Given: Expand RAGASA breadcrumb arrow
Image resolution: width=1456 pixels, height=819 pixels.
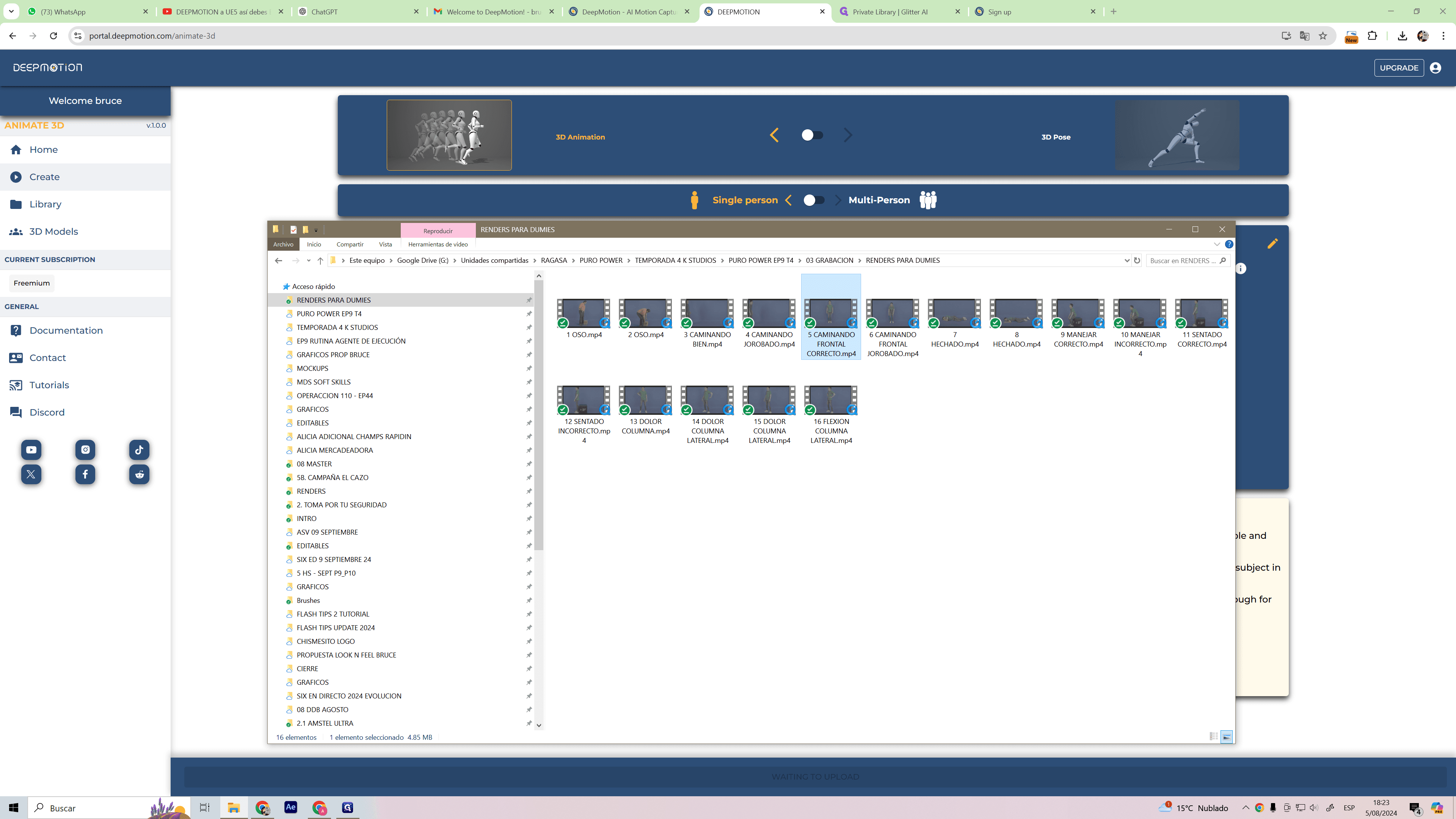Looking at the screenshot, I should (573, 260).
